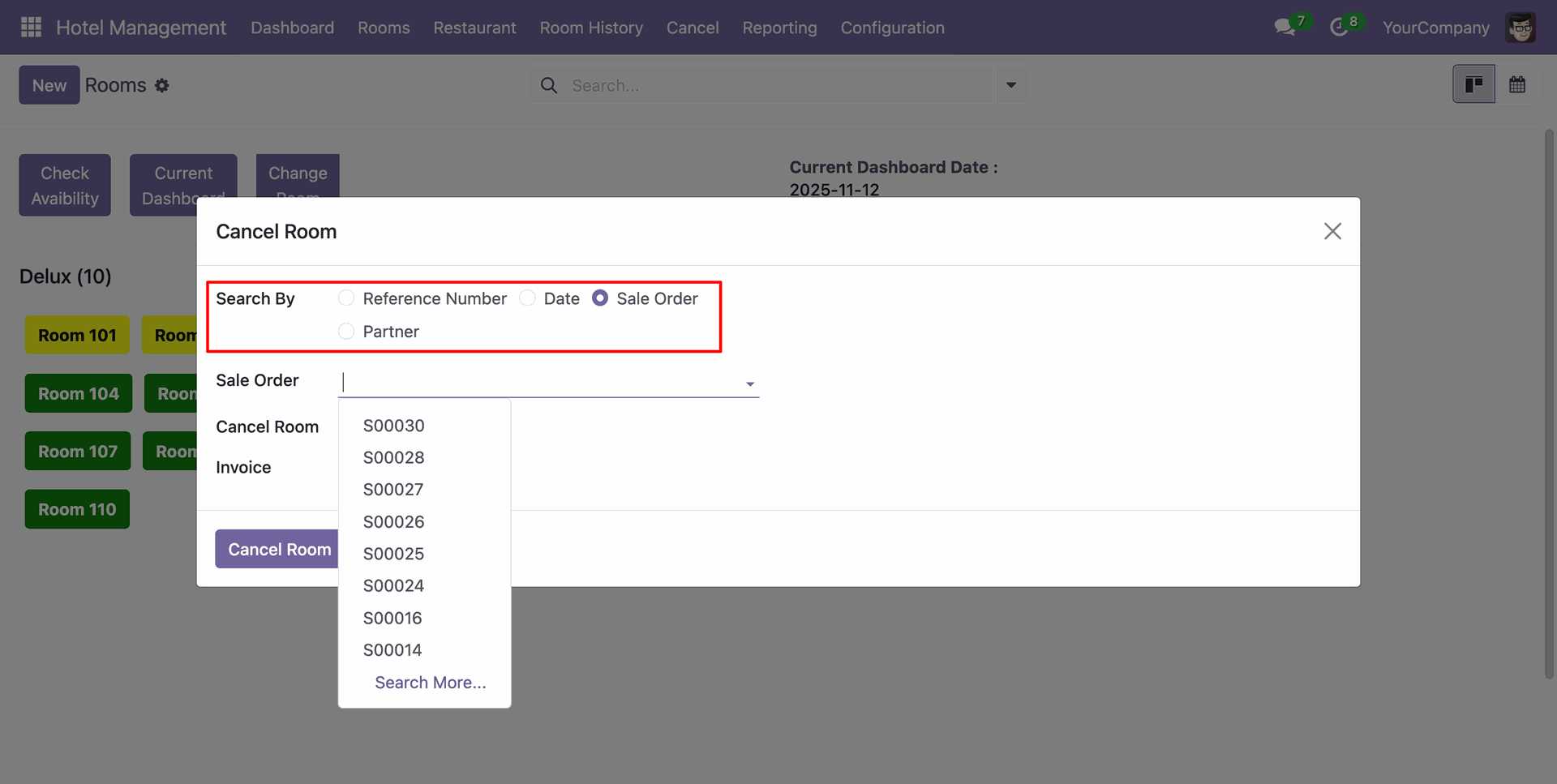Select the Date radio option
The image size is (1557, 784).
(x=528, y=298)
